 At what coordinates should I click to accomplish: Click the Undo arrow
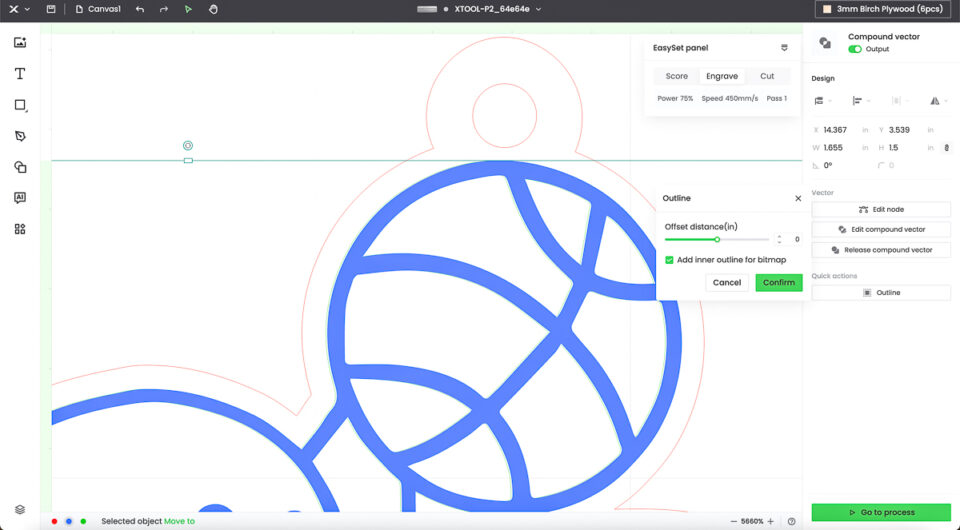pyautogui.click(x=139, y=9)
